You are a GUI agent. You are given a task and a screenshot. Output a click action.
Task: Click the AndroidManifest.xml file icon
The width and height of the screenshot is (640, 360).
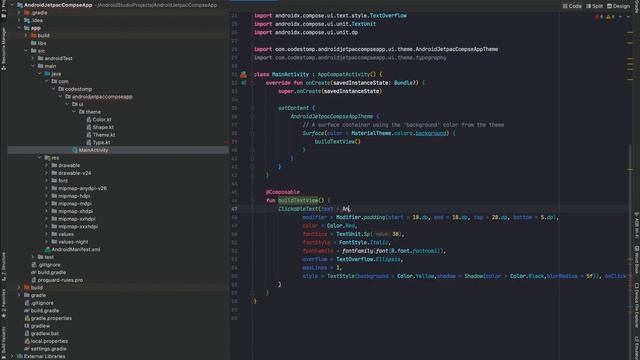coord(47,249)
